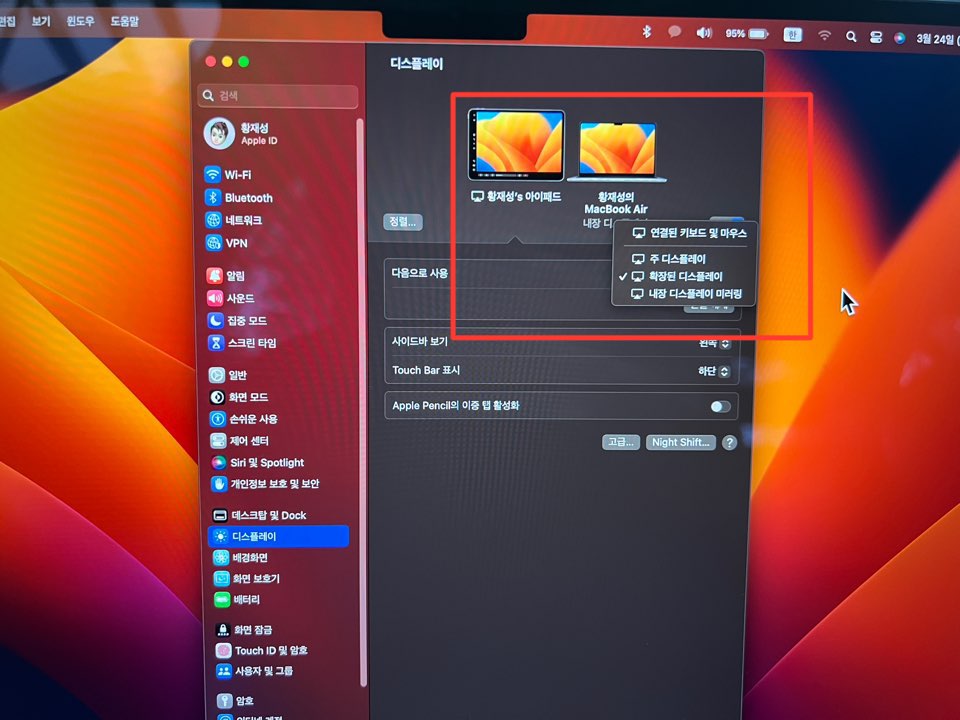This screenshot has height=720, width=960.
Task: Open the 화면 잠금 pane
Action: click(x=244, y=629)
